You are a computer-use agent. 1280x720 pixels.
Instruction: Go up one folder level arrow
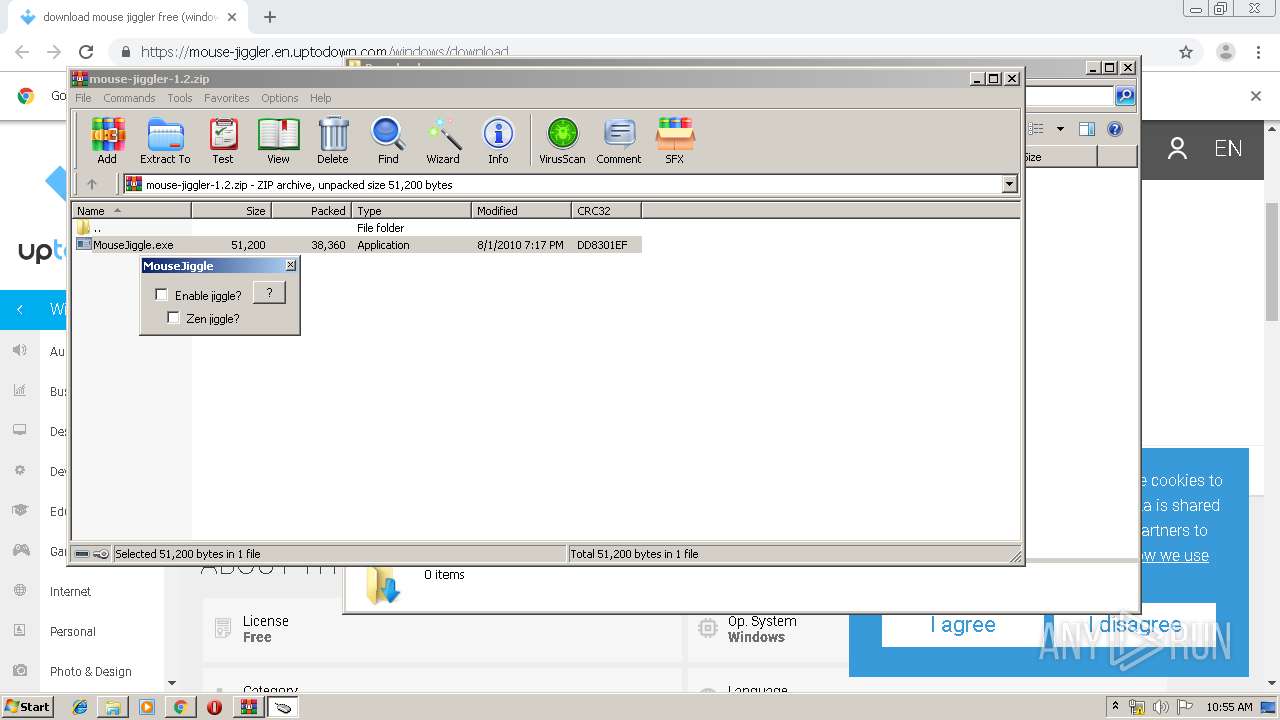tap(92, 184)
